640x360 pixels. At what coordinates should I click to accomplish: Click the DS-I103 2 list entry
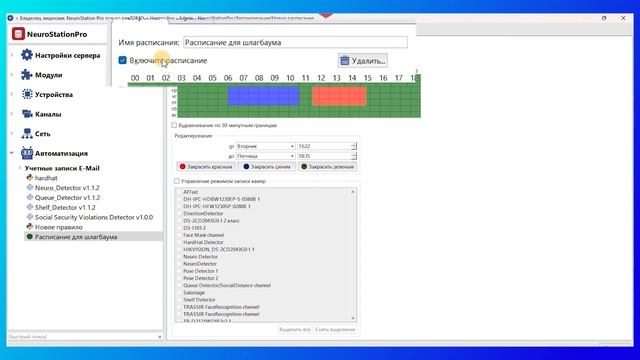click(x=194, y=227)
